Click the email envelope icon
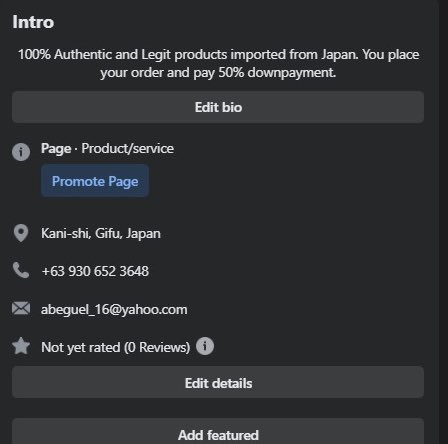Viewport: 448px width, 444px height. click(21, 308)
